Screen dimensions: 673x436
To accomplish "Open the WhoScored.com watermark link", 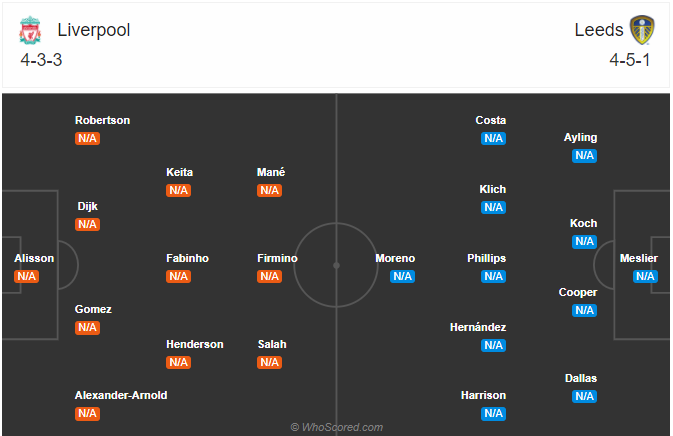I will point(337,427).
